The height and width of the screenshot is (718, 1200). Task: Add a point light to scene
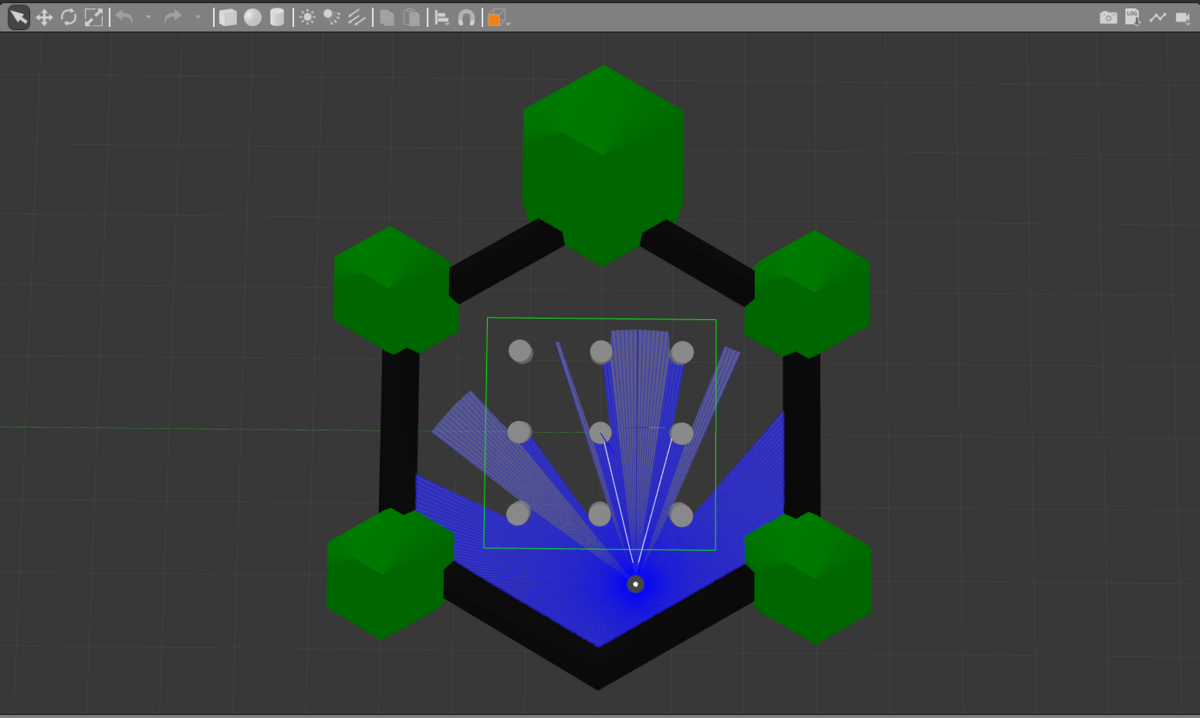pyautogui.click(x=307, y=17)
